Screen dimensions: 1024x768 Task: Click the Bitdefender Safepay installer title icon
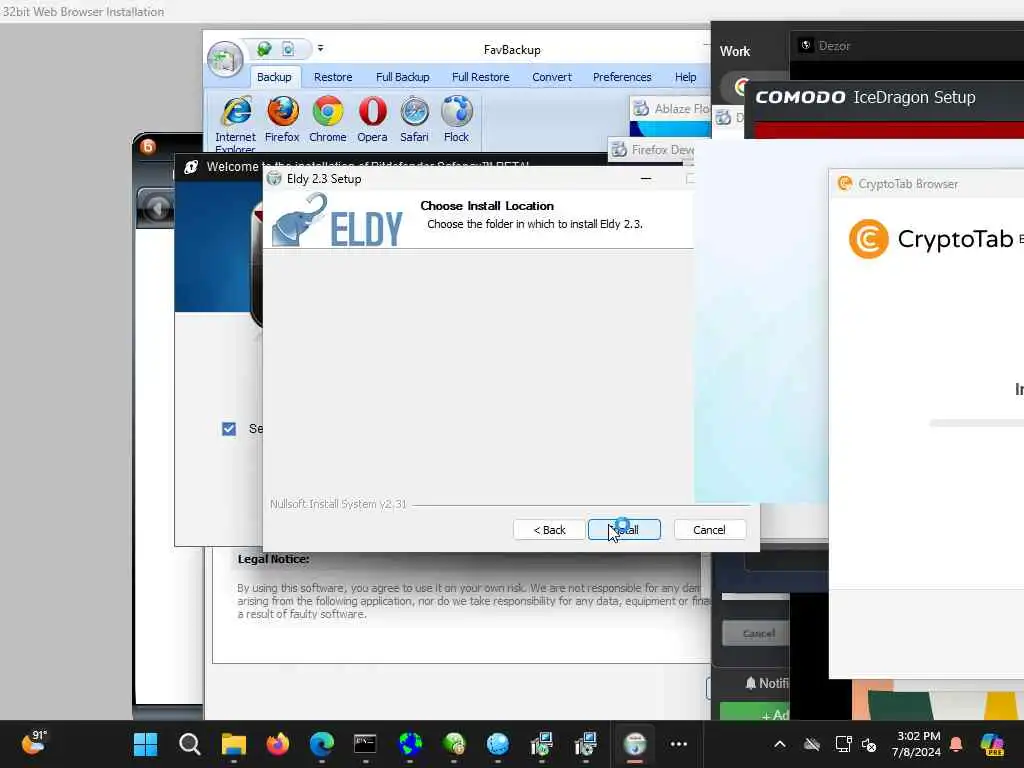(191, 167)
